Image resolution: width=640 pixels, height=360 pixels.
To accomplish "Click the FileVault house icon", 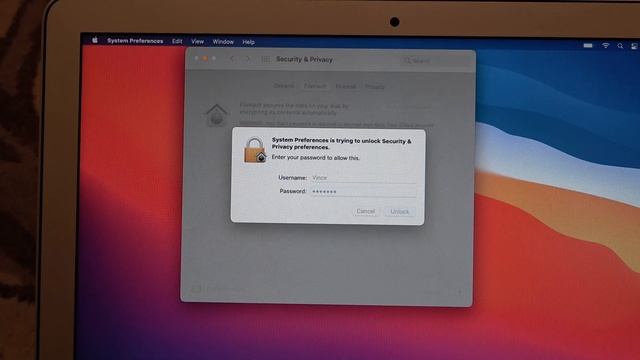I will pos(217,115).
